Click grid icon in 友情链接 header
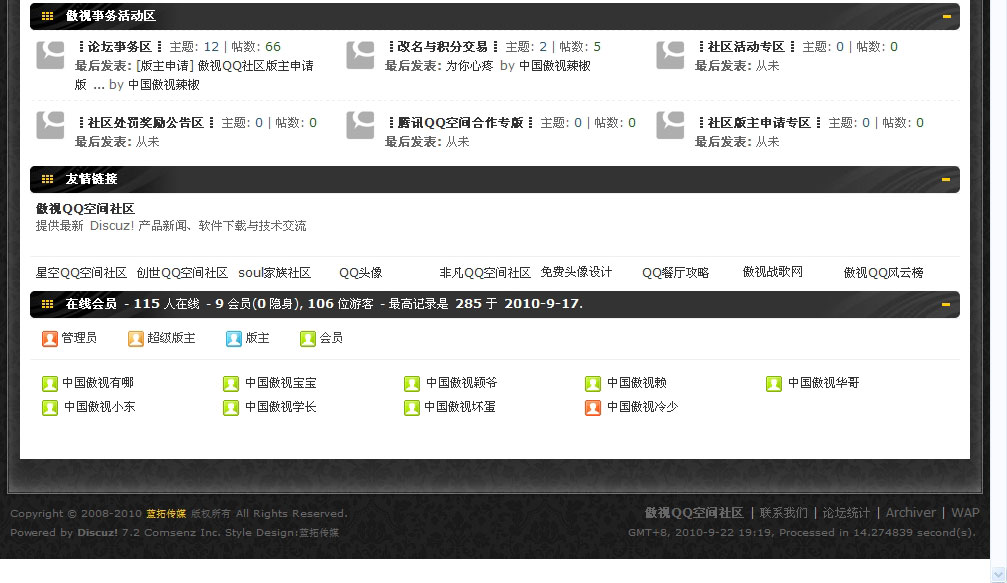Image resolution: width=1007 pixels, height=583 pixels. 48,179
